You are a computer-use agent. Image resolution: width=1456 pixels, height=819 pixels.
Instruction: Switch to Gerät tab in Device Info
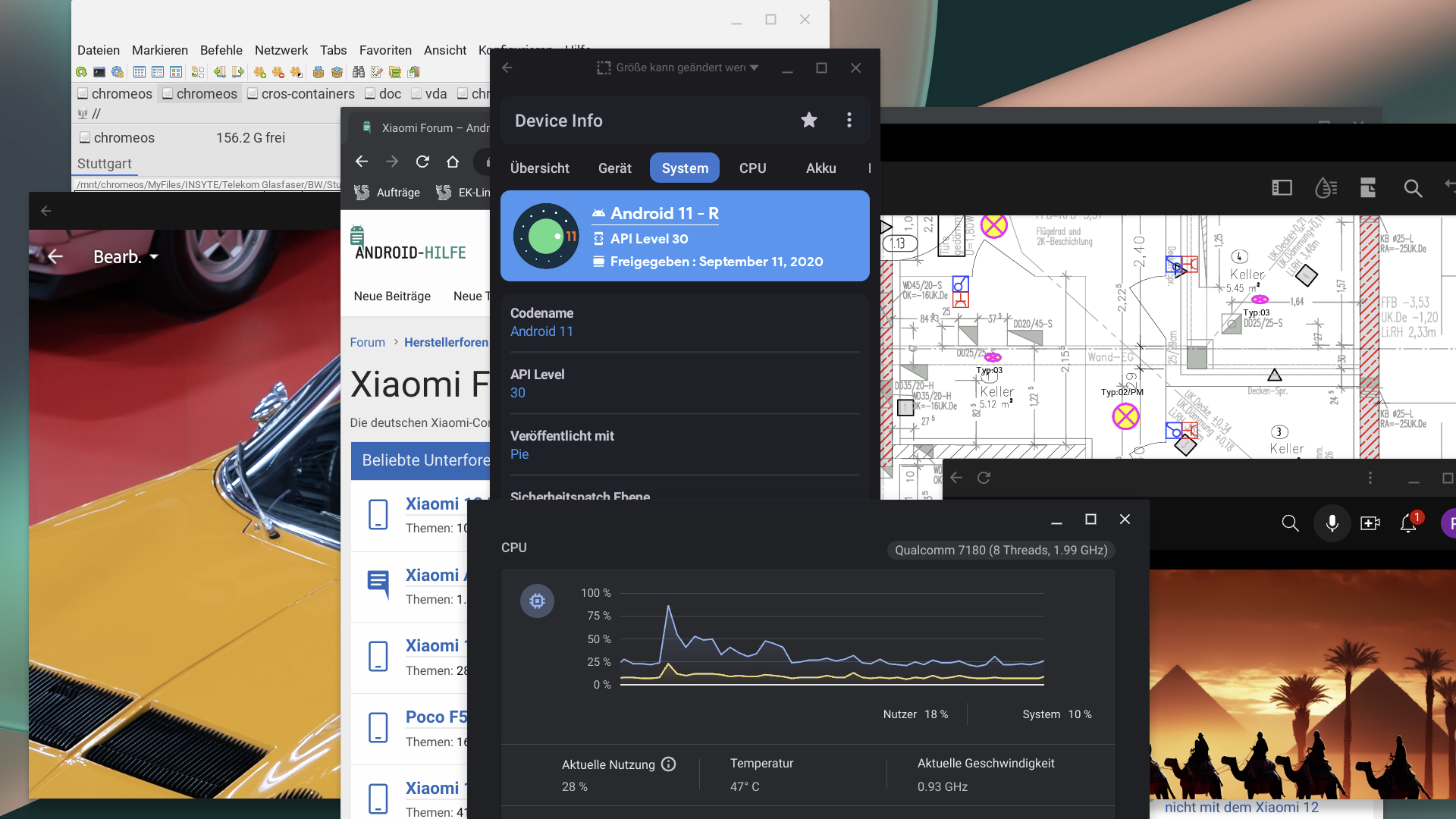point(615,168)
